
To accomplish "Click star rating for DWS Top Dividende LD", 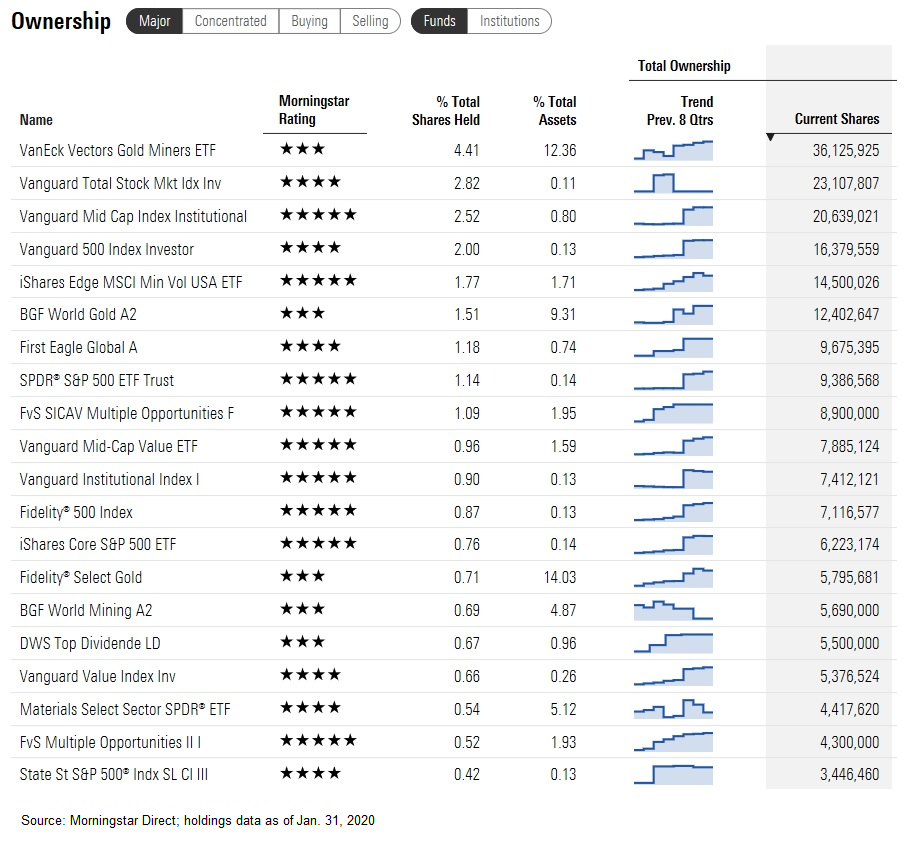I will 302,643.
